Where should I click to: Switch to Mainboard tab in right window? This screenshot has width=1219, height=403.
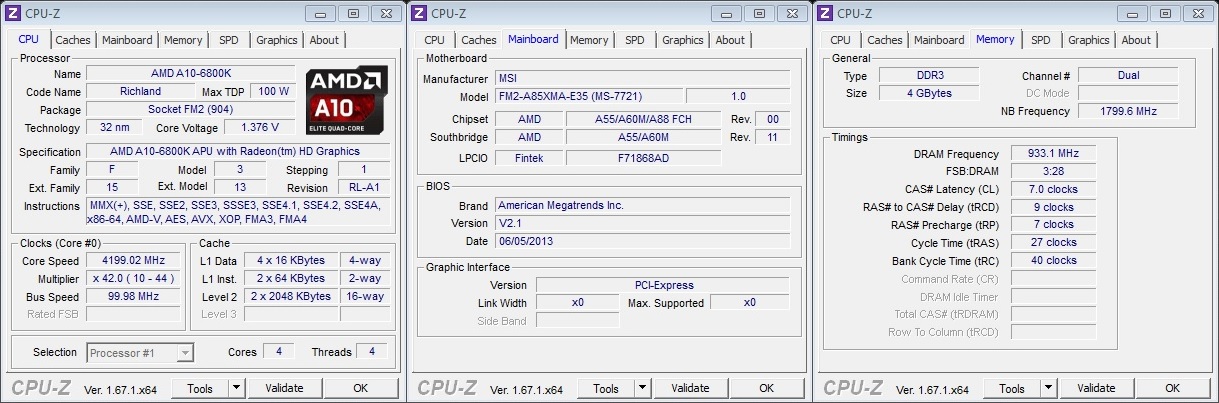point(939,40)
